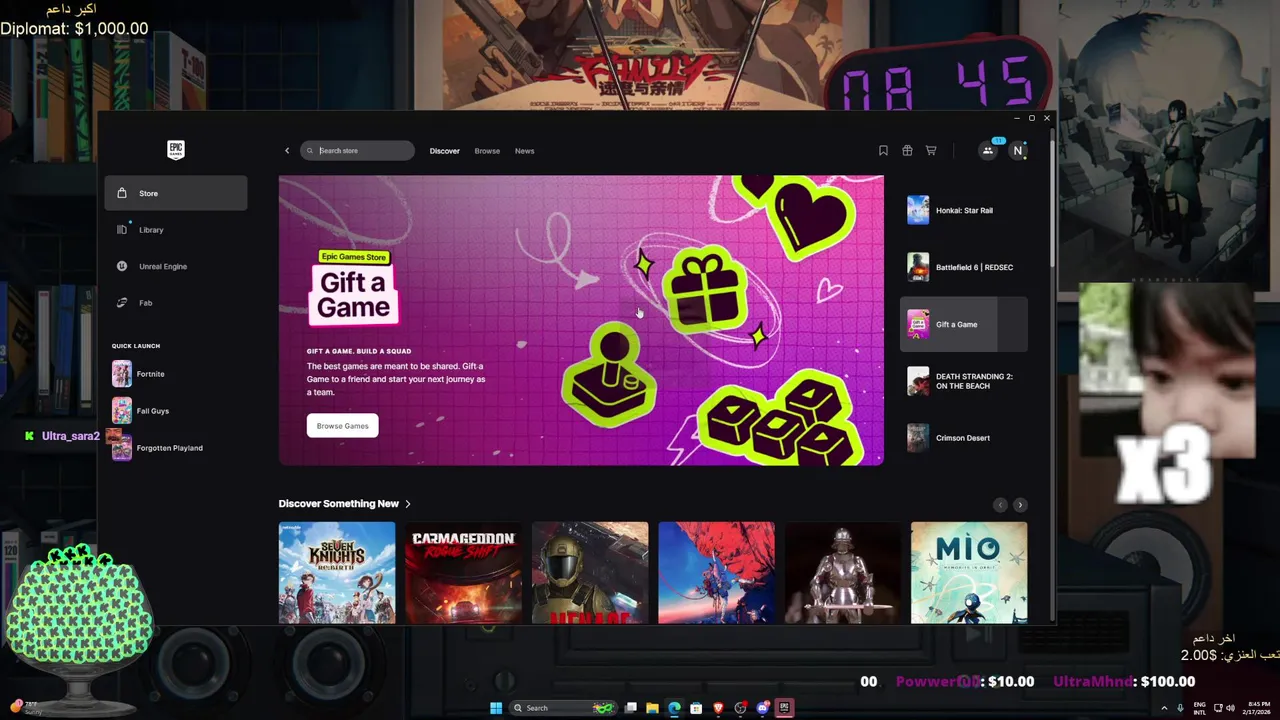The height and width of the screenshot is (720, 1280).
Task: Open the taskbar clock and date
Action: pos(1259,708)
